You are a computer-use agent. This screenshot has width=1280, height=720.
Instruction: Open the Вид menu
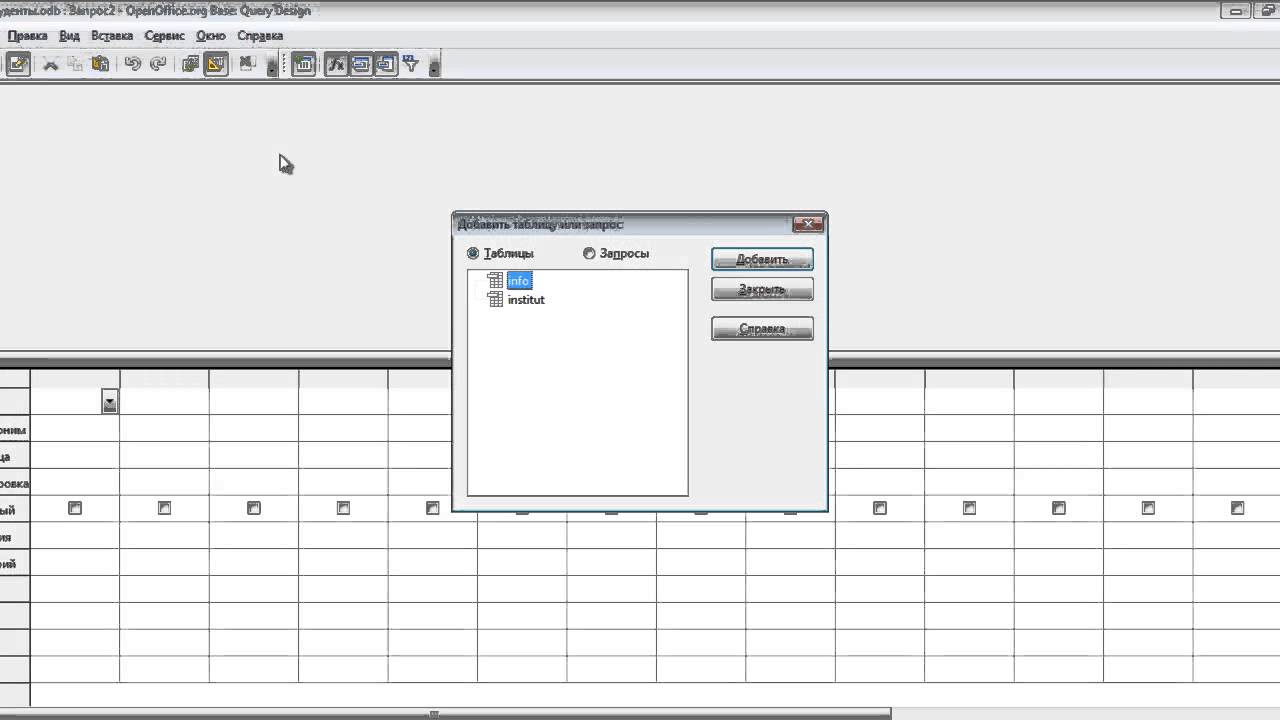click(x=69, y=35)
